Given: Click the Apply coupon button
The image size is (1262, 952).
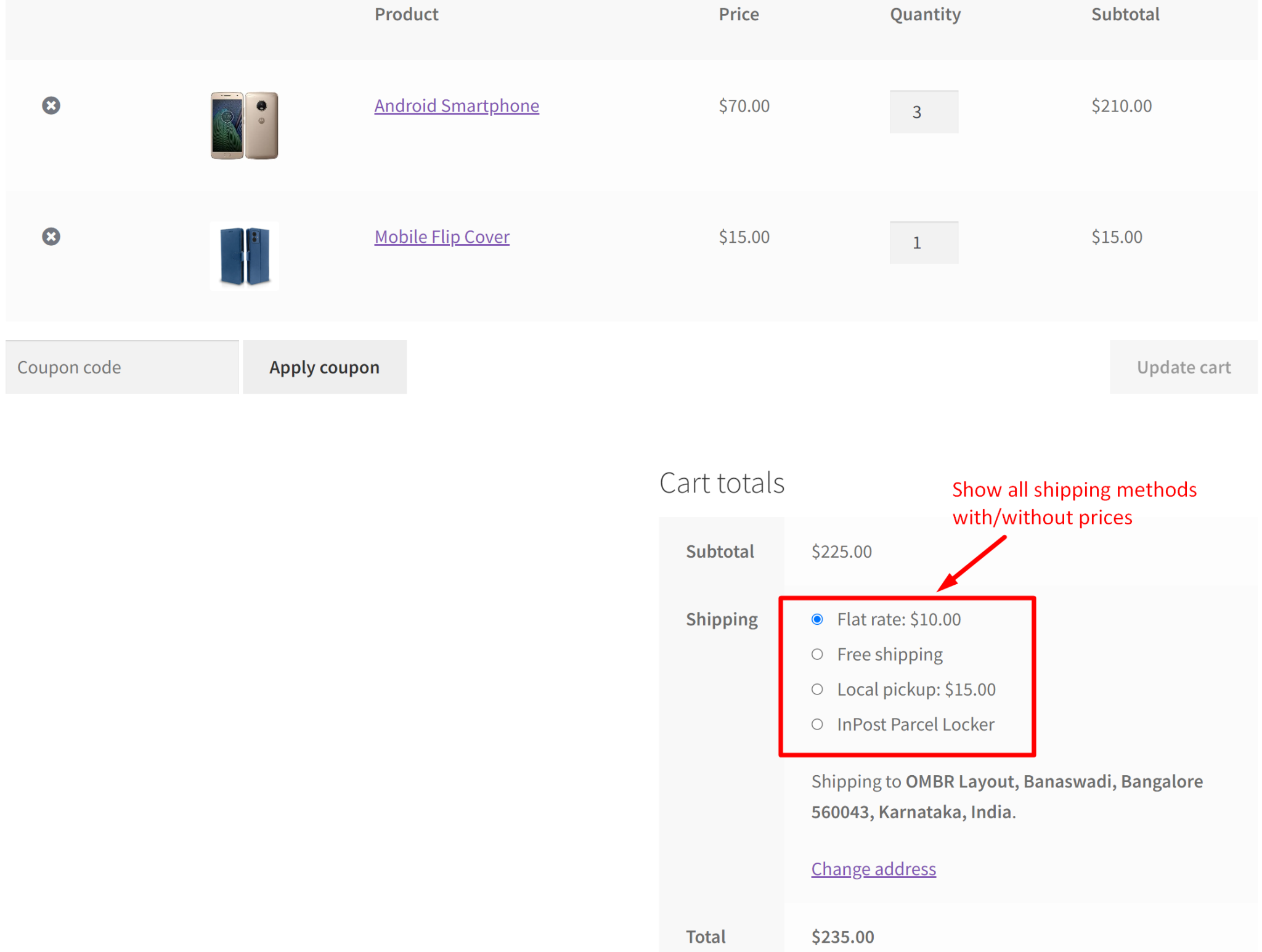Looking at the screenshot, I should (324, 367).
